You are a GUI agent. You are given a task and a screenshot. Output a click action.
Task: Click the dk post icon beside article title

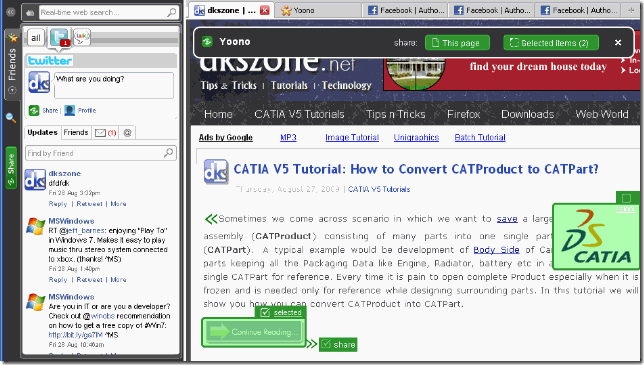216,171
